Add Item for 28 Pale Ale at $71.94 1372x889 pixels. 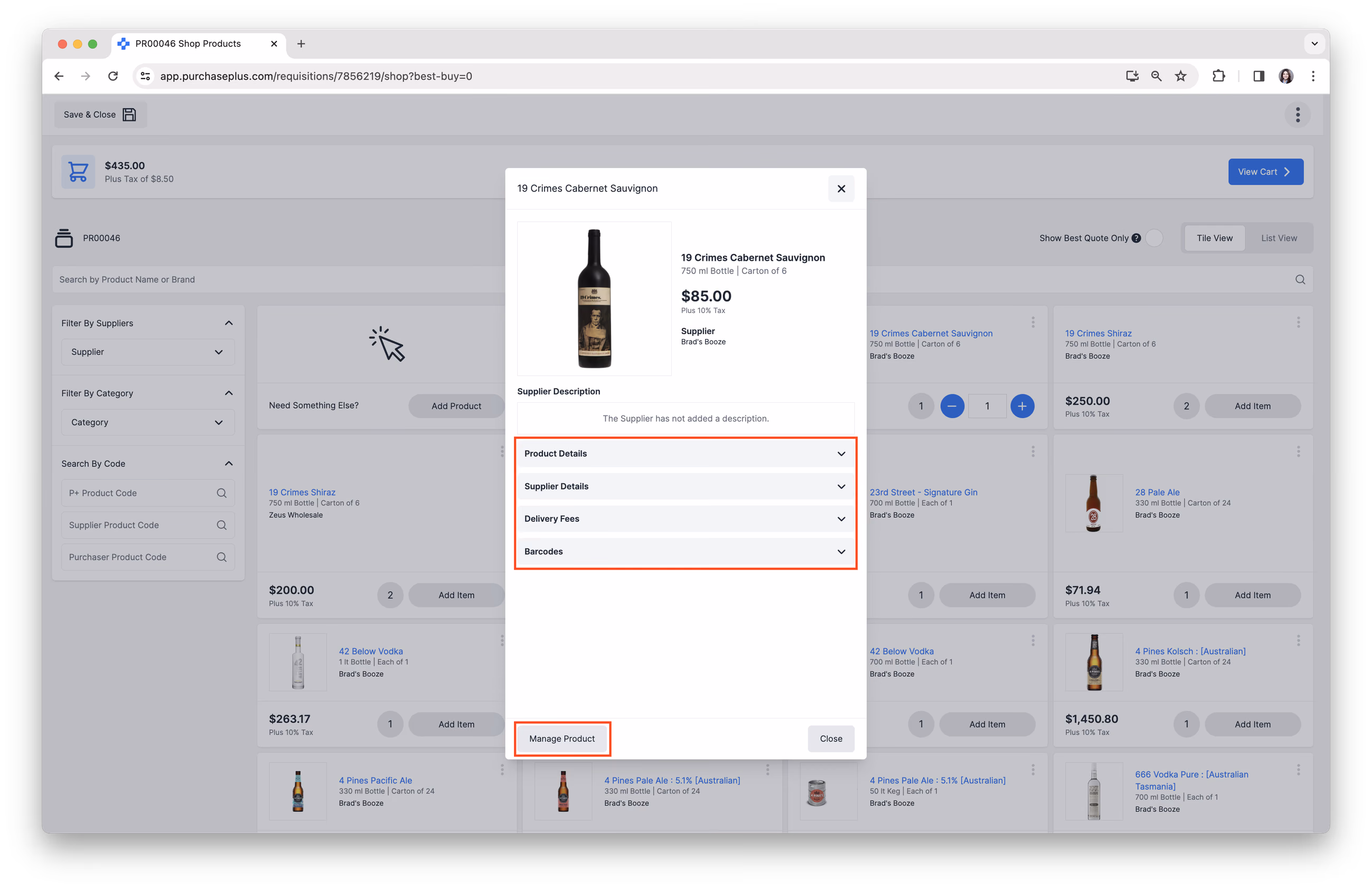click(x=1252, y=595)
